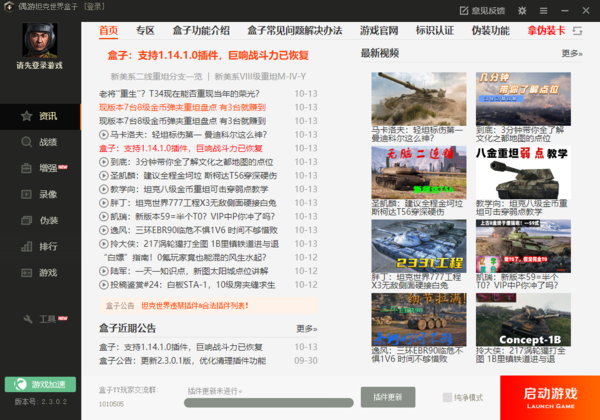
Task: Expand 更多 beside 最新视频
Action: click(x=571, y=53)
